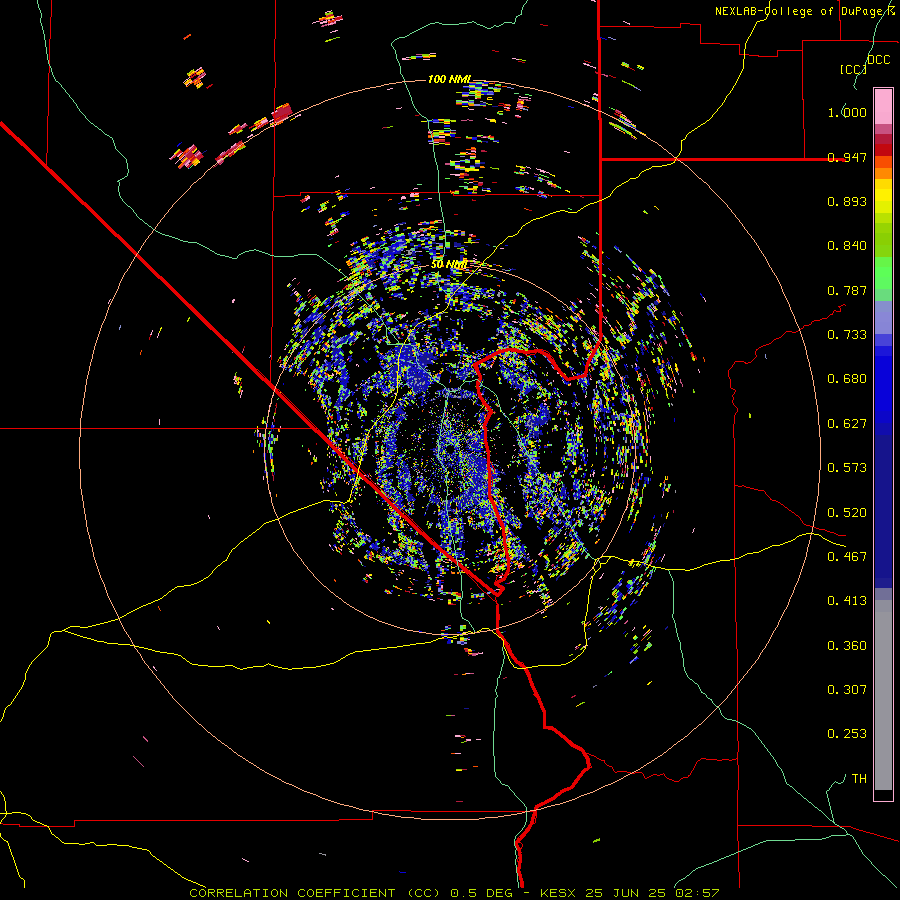Screen dimensions: 900x900
Task: Click the KESX station identifier in the caption
Action: pos(559,893)
